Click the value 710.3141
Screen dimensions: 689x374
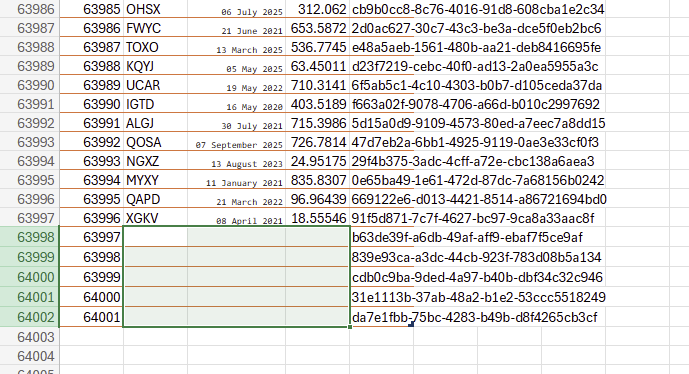coord(318,85)
